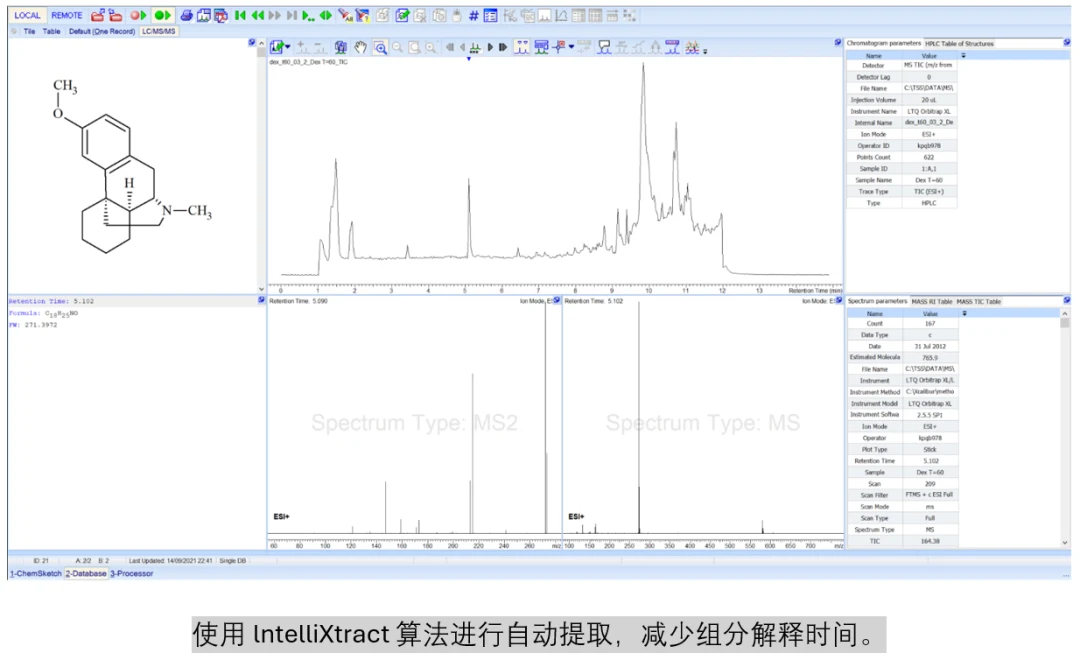This screenshot has height=660, width=1080.
Task: Click the blue list view icon beside hash
Action: 490,15
